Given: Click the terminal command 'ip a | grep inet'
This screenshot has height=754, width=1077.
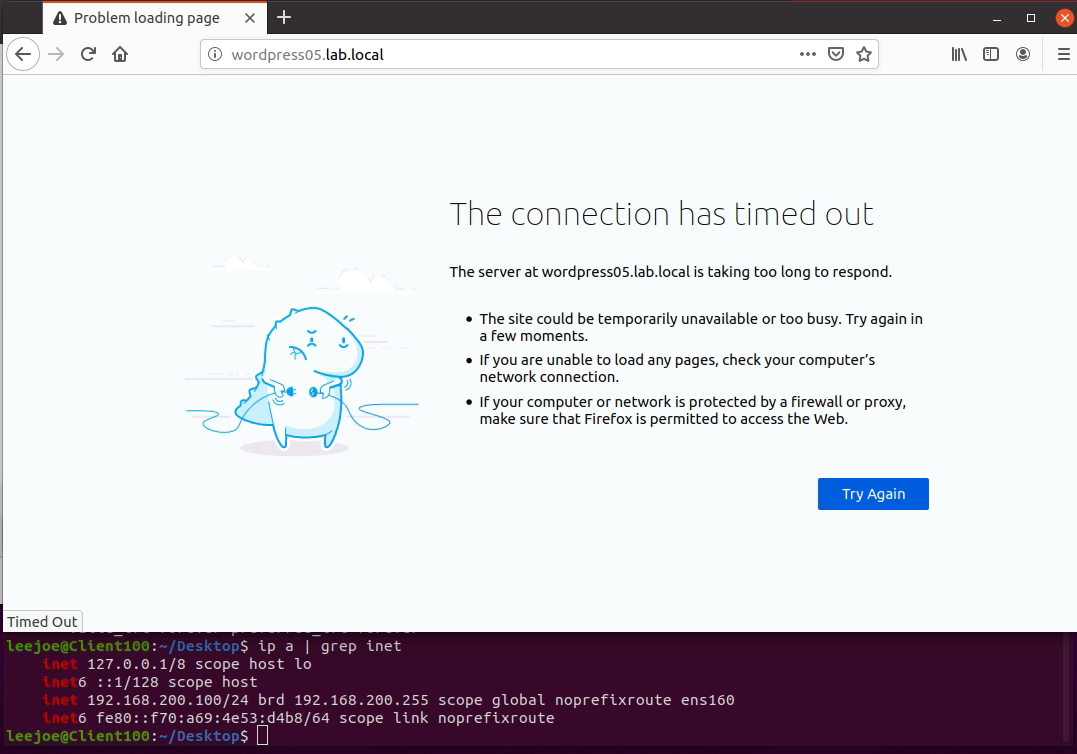Looking at the screenshot, I should 330,646.
